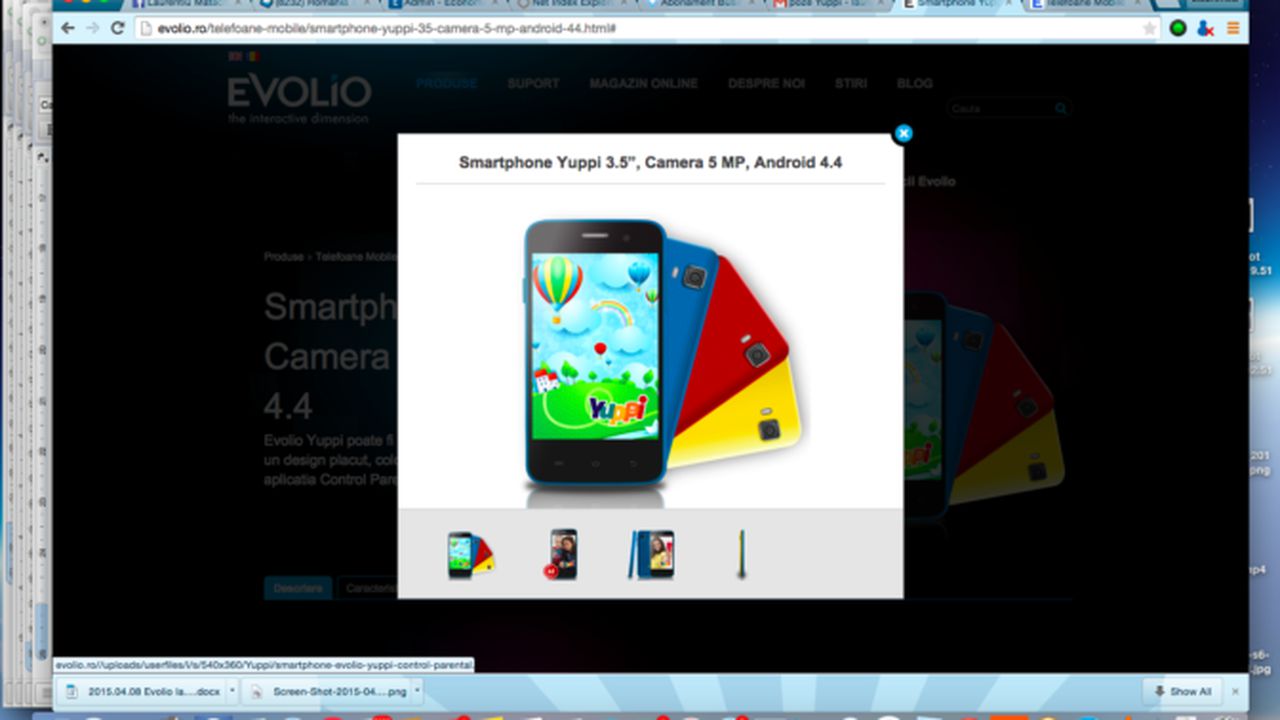
Task: Click the blue person extension icon
Action: (1205, 28)
